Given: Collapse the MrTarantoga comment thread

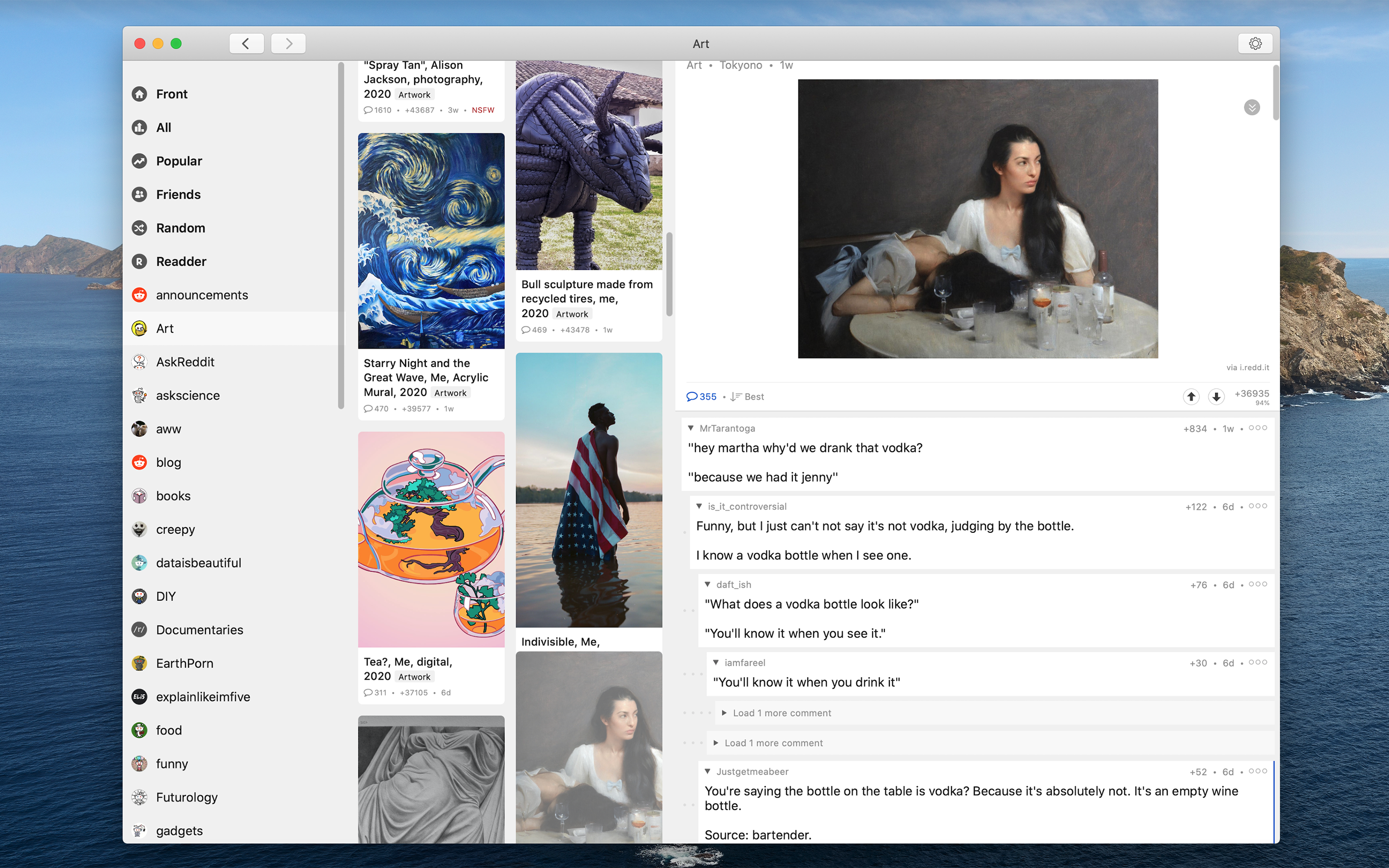Looking at the screenshot, I should 691,428.
